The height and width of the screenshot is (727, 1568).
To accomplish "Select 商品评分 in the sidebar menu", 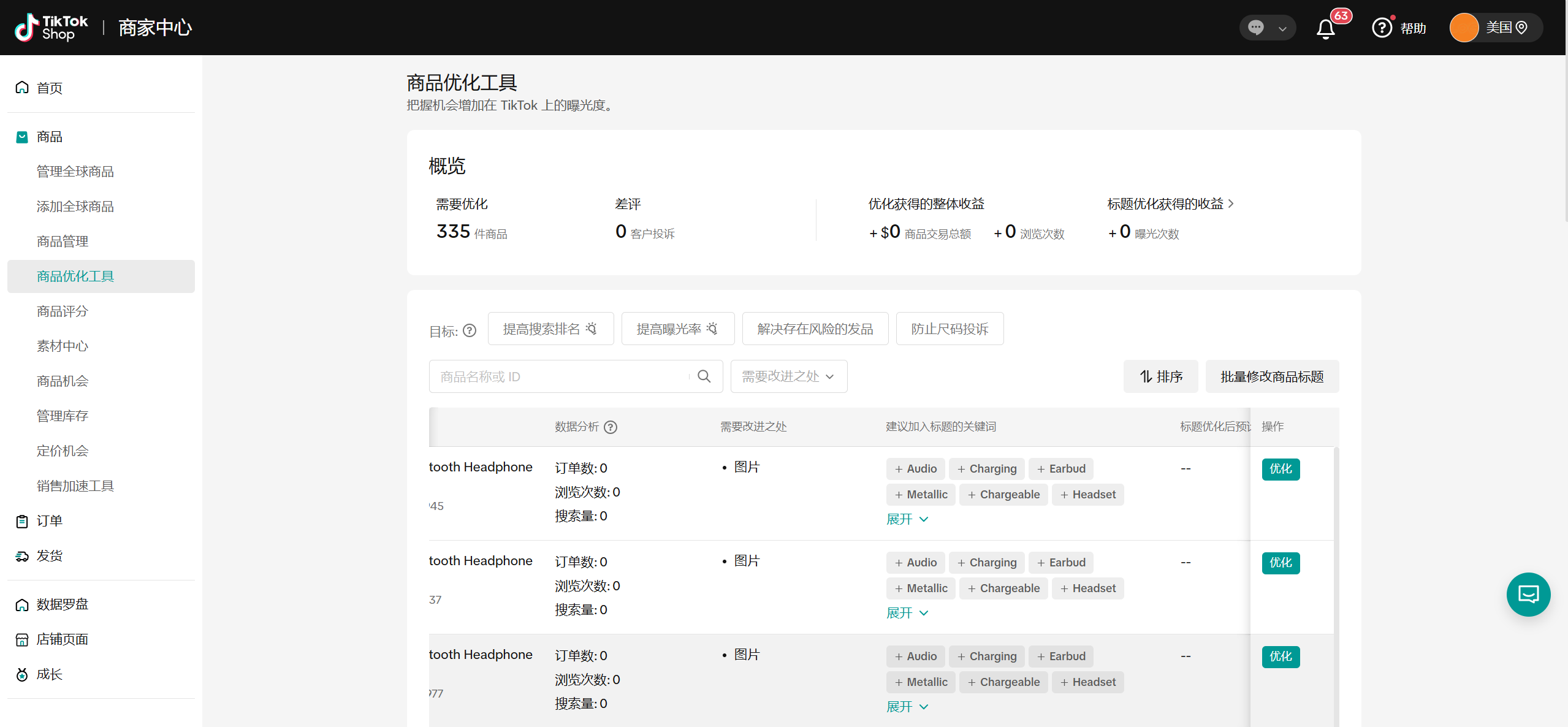I will click(62, 311).
